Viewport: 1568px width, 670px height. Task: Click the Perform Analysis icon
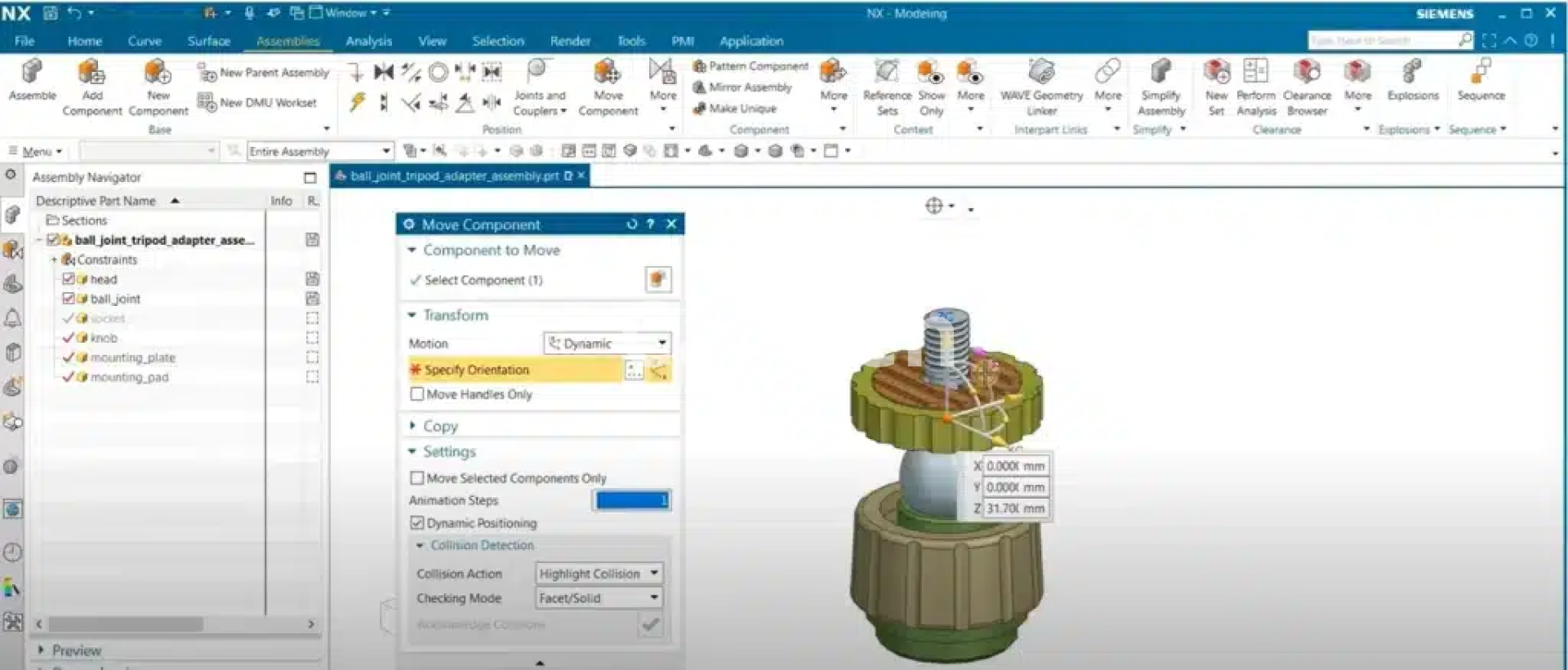1255,73
